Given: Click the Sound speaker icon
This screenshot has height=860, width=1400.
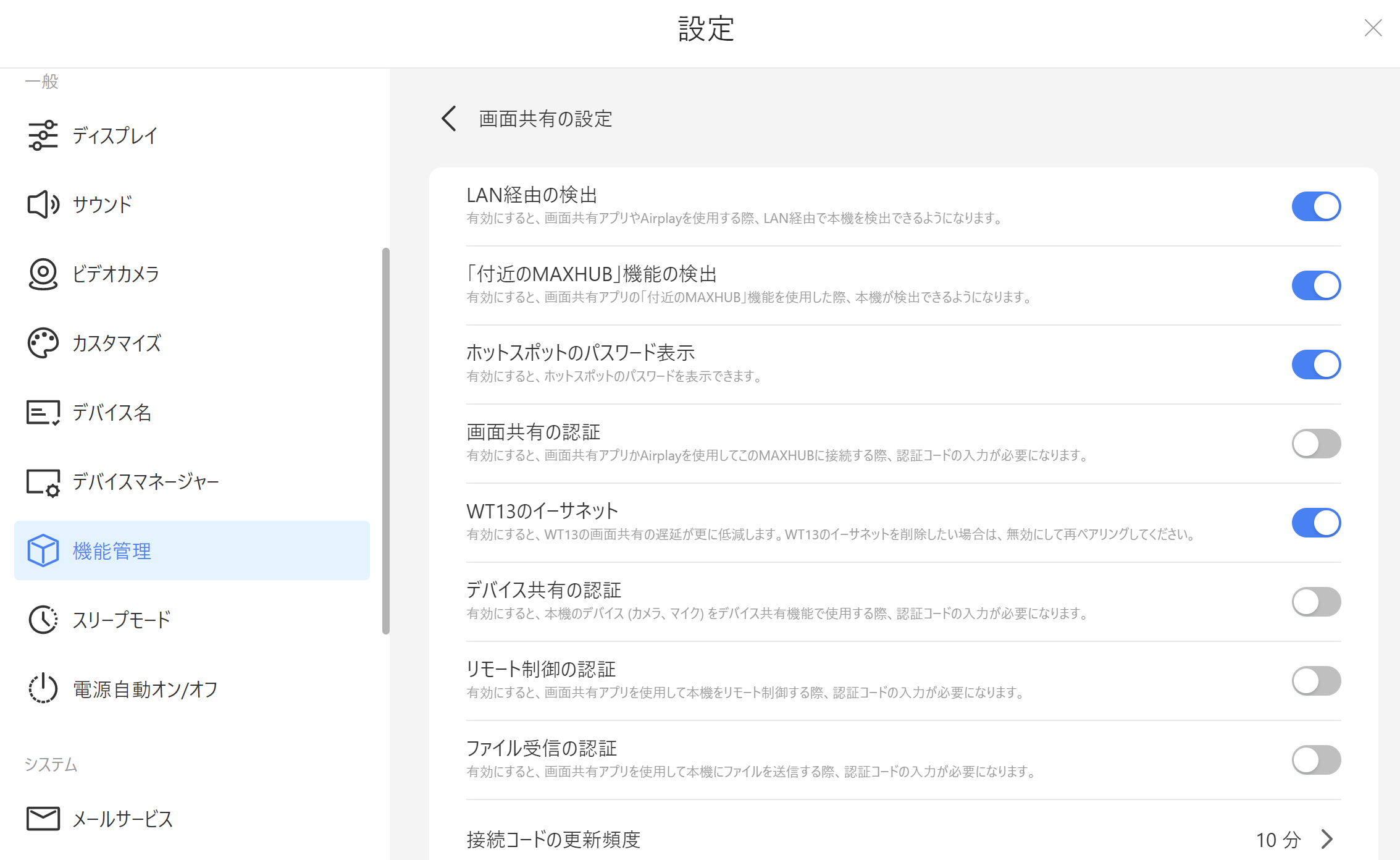Looking at the screenshot, I should click(43, 204).
